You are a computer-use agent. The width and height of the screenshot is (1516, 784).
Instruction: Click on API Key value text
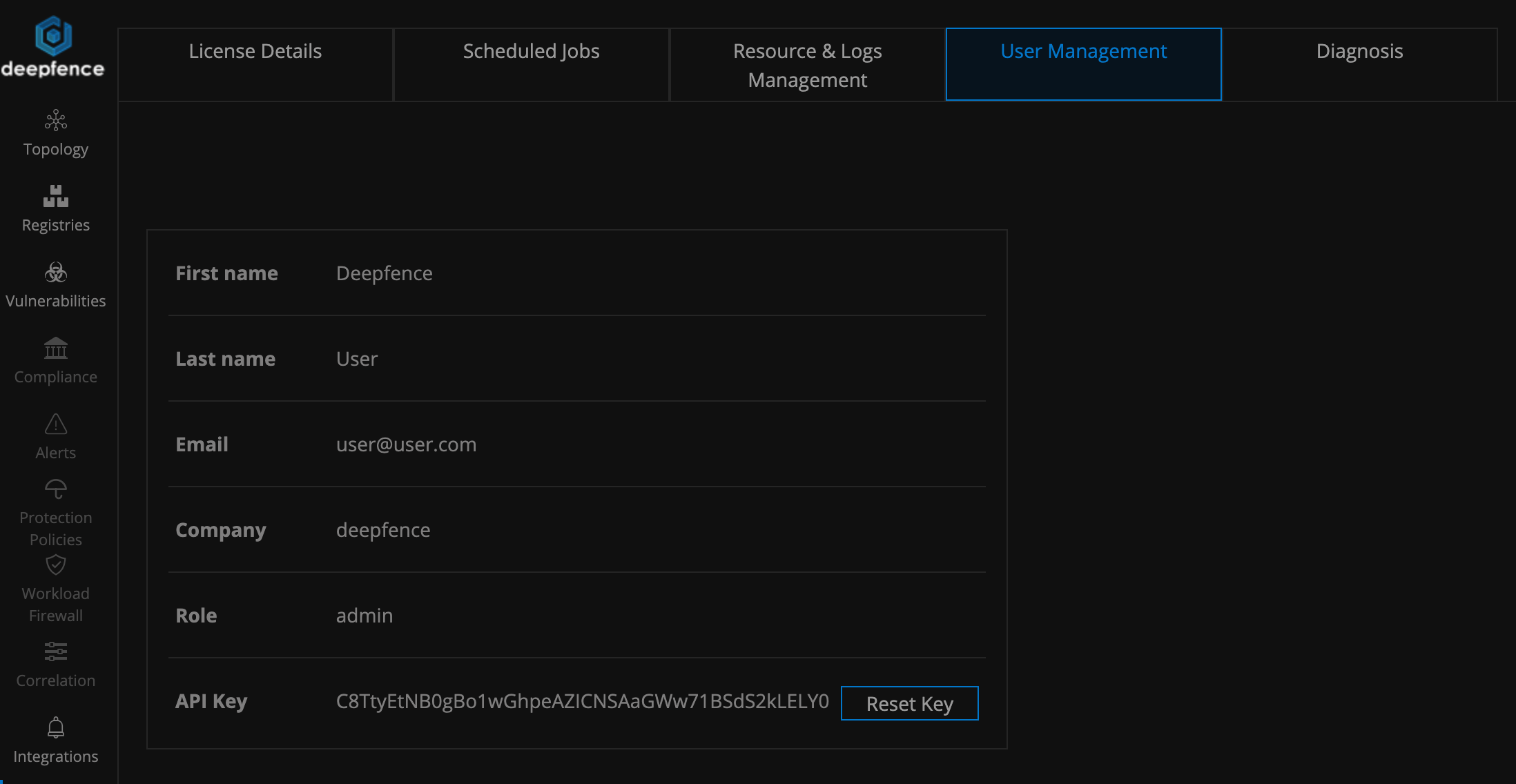coord(582,701)
